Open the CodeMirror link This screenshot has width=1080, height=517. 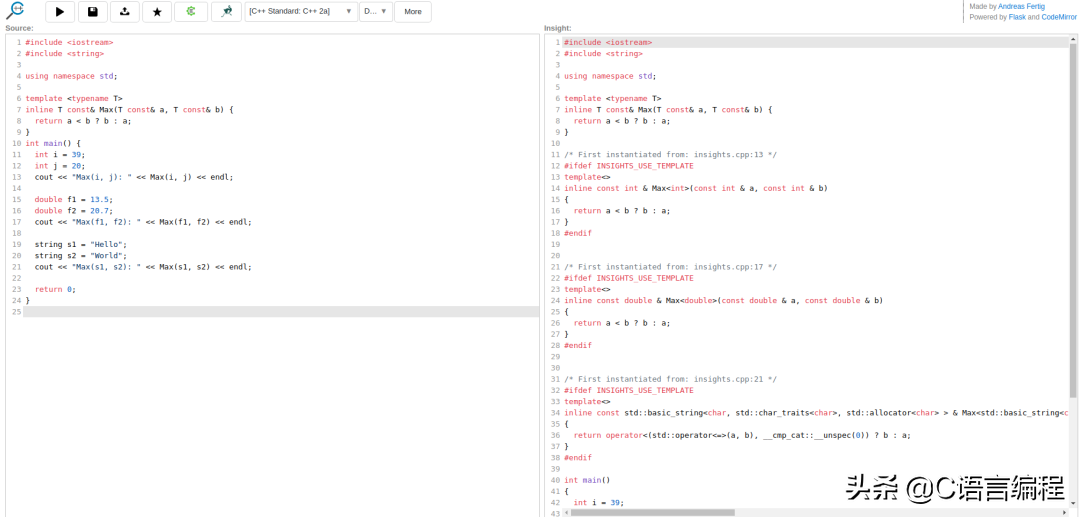tap(1058, 17)
